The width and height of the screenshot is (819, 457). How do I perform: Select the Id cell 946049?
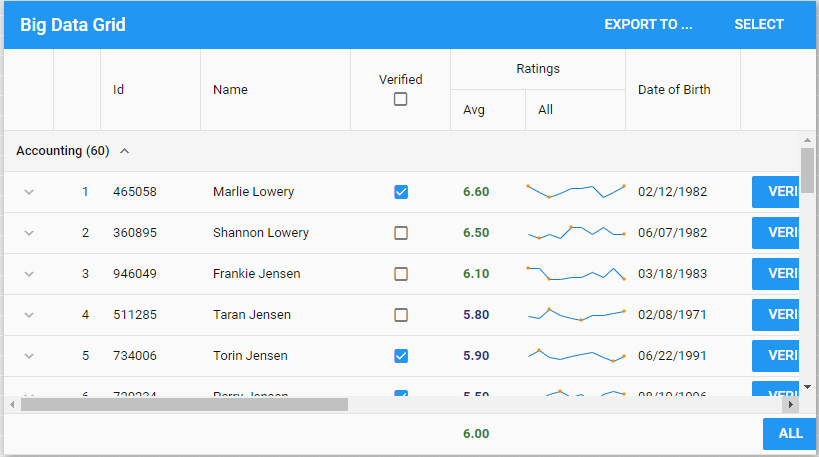[x=135, y=274]
